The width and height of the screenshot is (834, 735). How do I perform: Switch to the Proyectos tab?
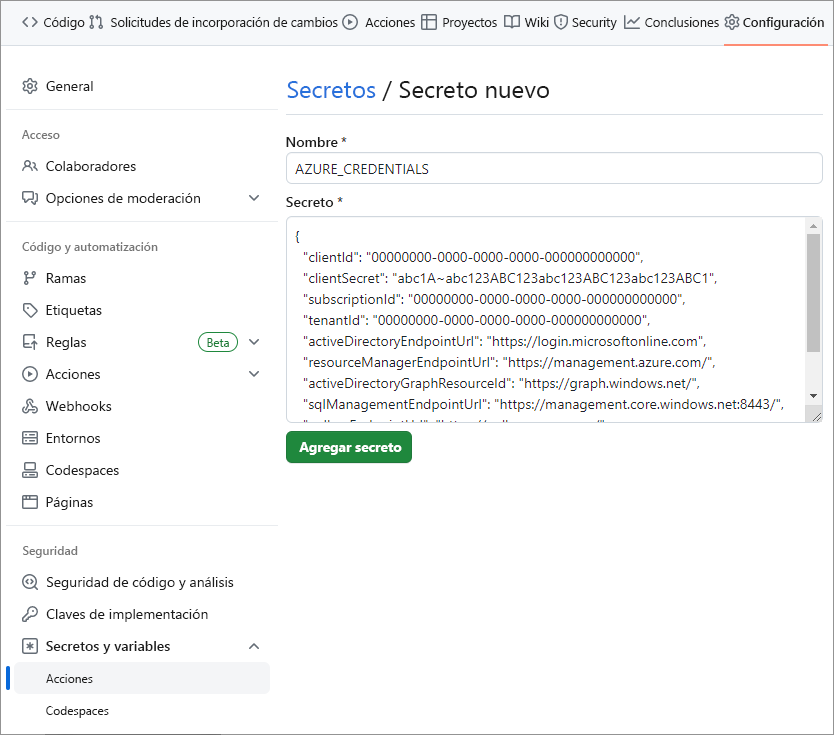click(459, 22)
